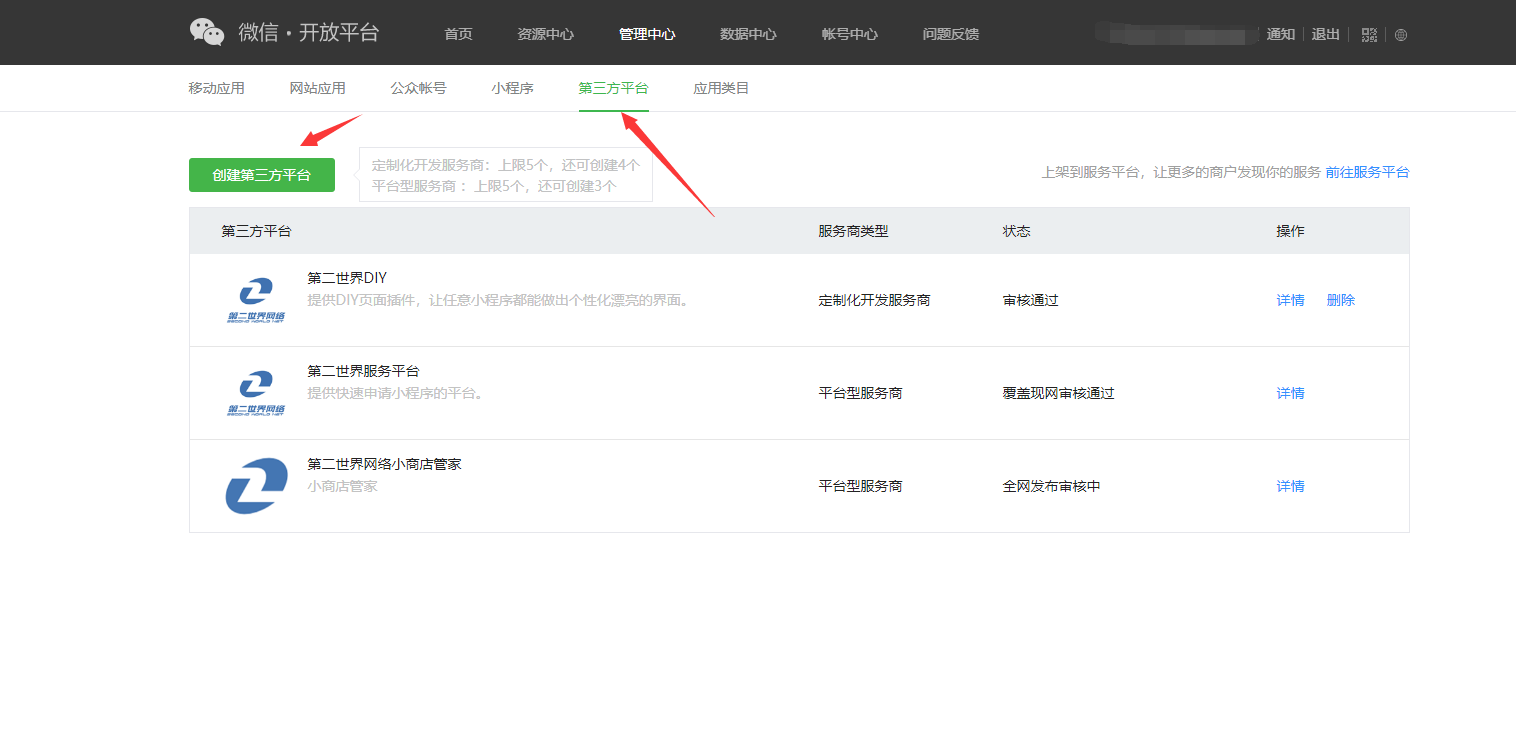Open 详情 for 第二世界DIY

point(1290,300)
